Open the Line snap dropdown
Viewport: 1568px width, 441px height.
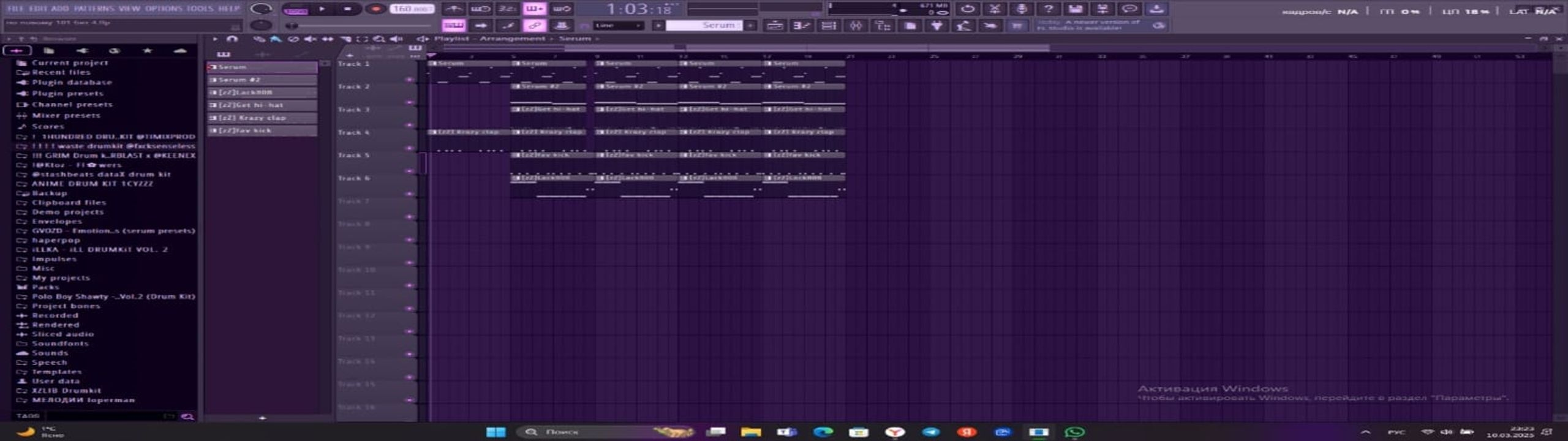(619, 25)
